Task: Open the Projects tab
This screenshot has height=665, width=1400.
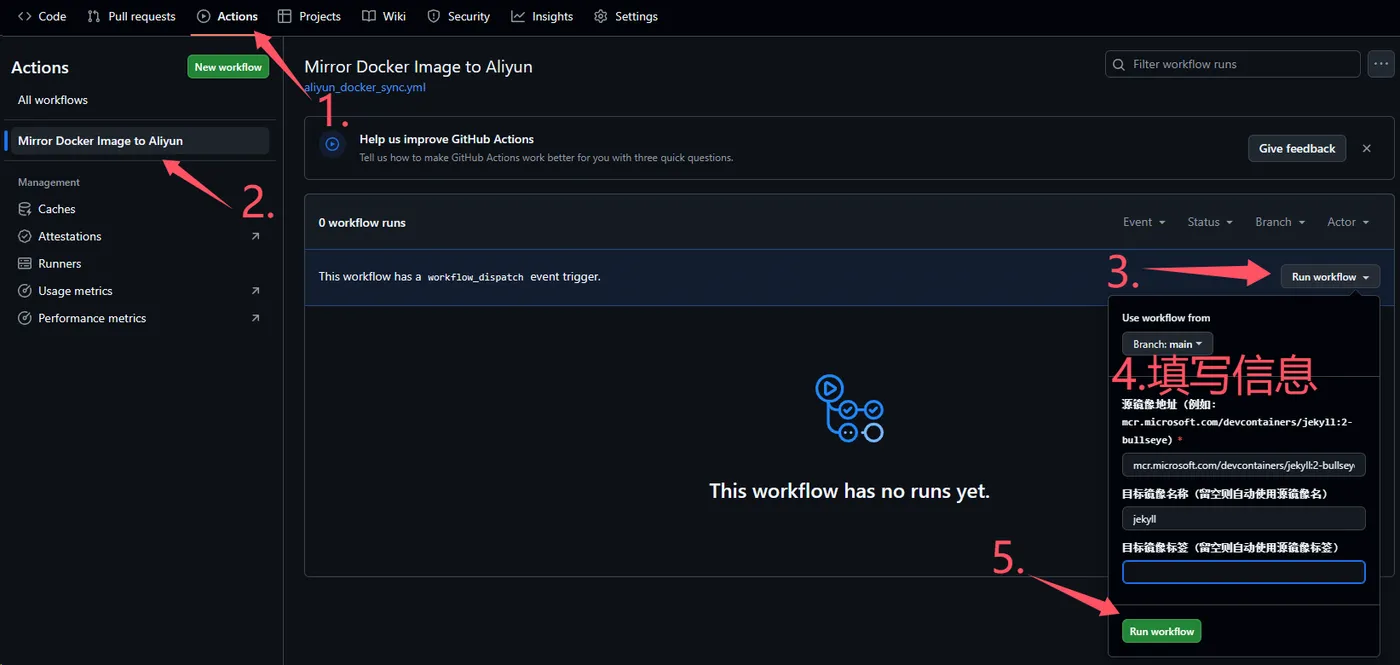Action: (309, 16)
